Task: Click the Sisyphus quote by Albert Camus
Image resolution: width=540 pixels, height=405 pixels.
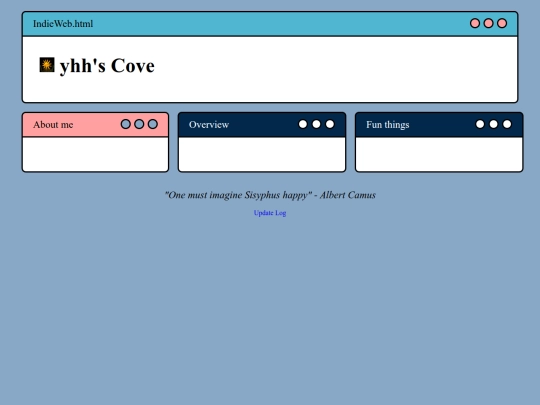Action: (x=270, y=195)
